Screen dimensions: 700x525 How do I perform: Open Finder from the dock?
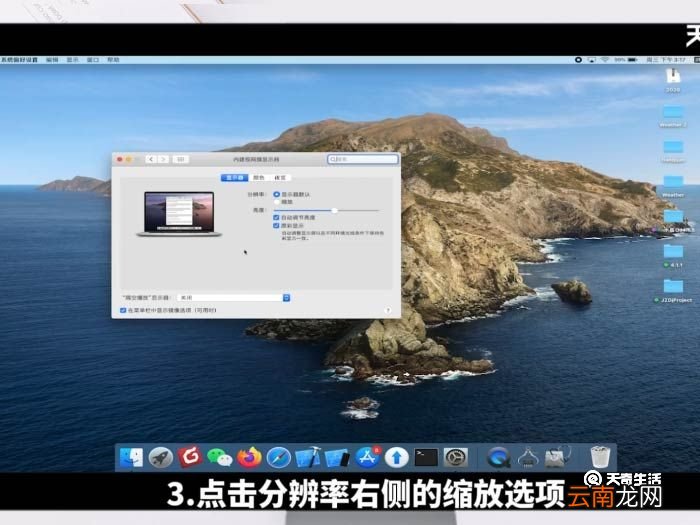coord(131,458)
